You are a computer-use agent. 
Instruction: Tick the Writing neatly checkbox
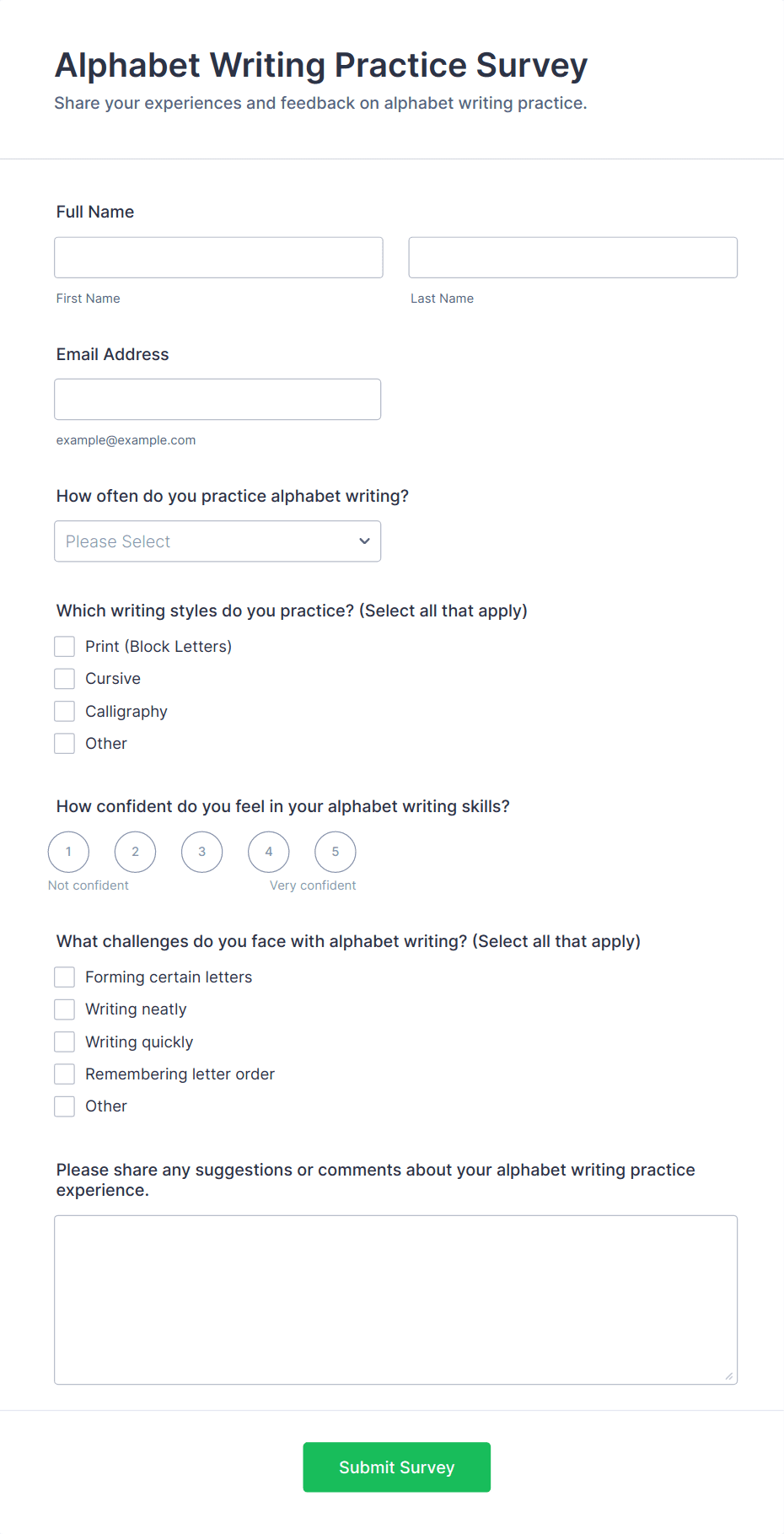coord(65,1009)
